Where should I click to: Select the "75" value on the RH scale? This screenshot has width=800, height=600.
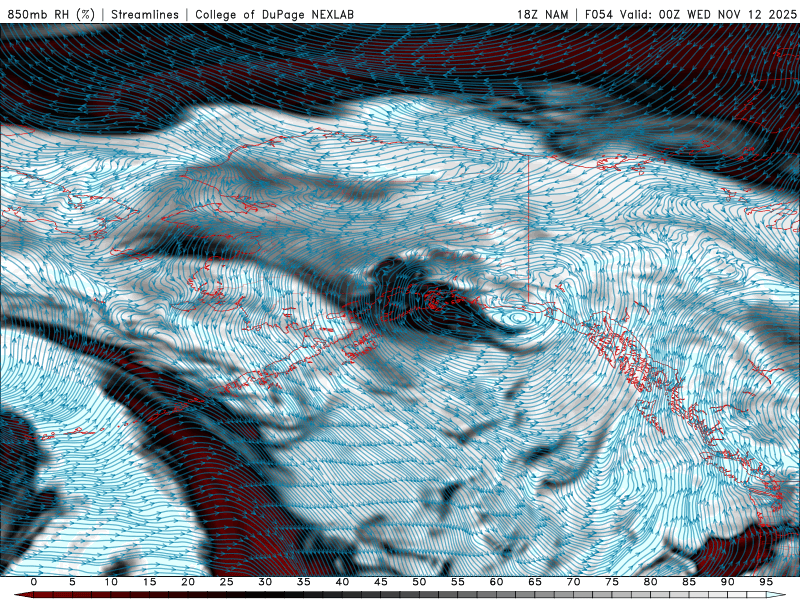click(x=612, y=582)
